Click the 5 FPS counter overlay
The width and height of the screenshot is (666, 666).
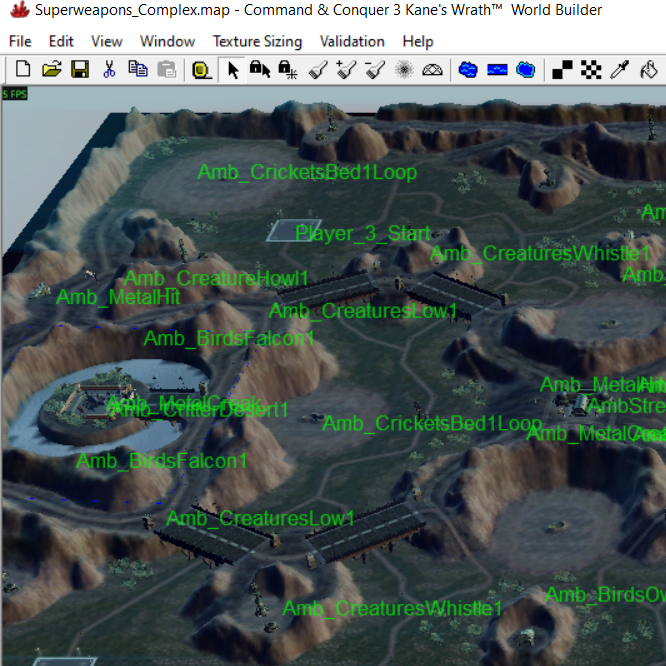point(14,94)
